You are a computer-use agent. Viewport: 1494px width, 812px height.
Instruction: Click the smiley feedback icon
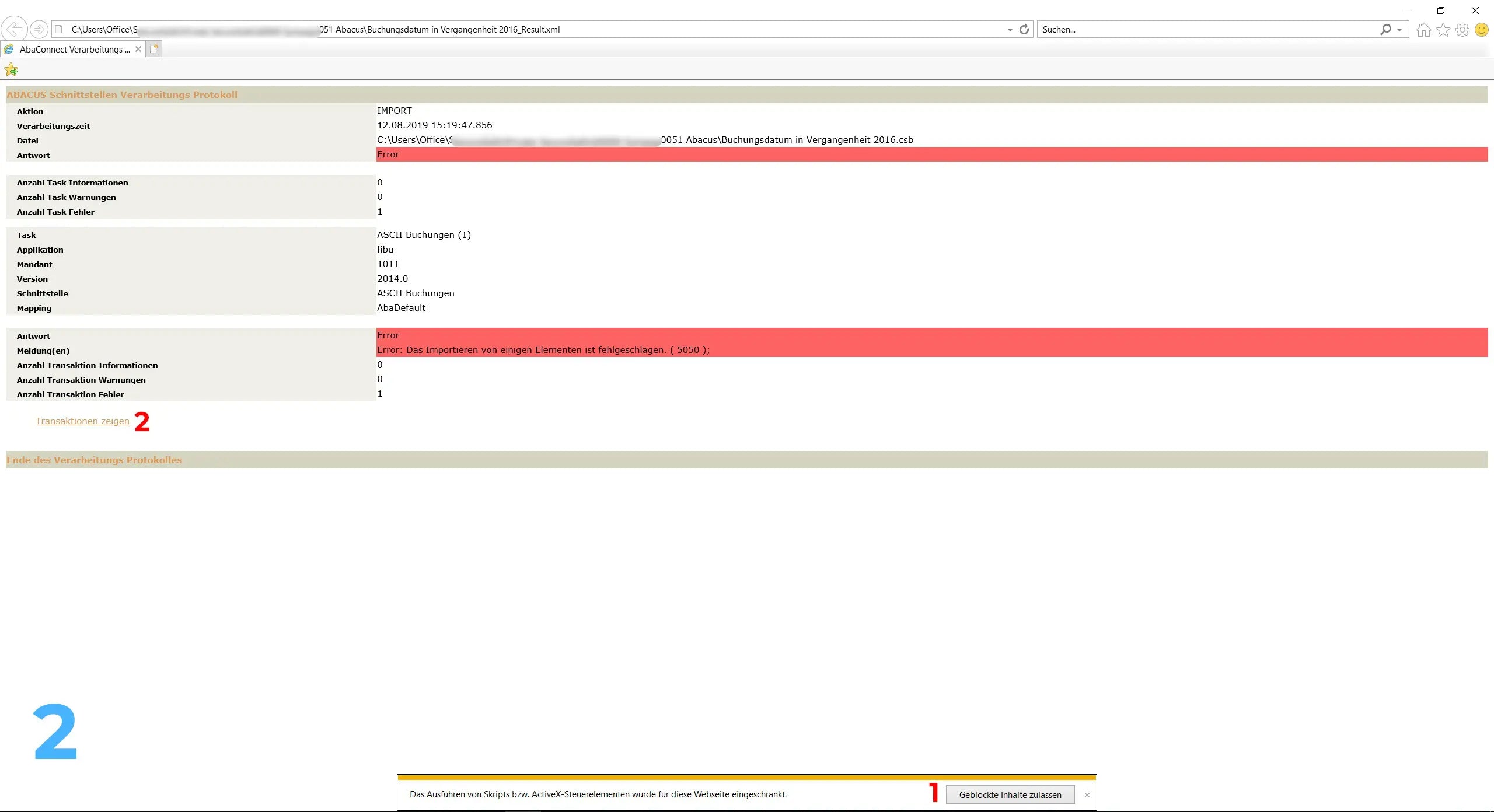click(x=1482, y=30)
